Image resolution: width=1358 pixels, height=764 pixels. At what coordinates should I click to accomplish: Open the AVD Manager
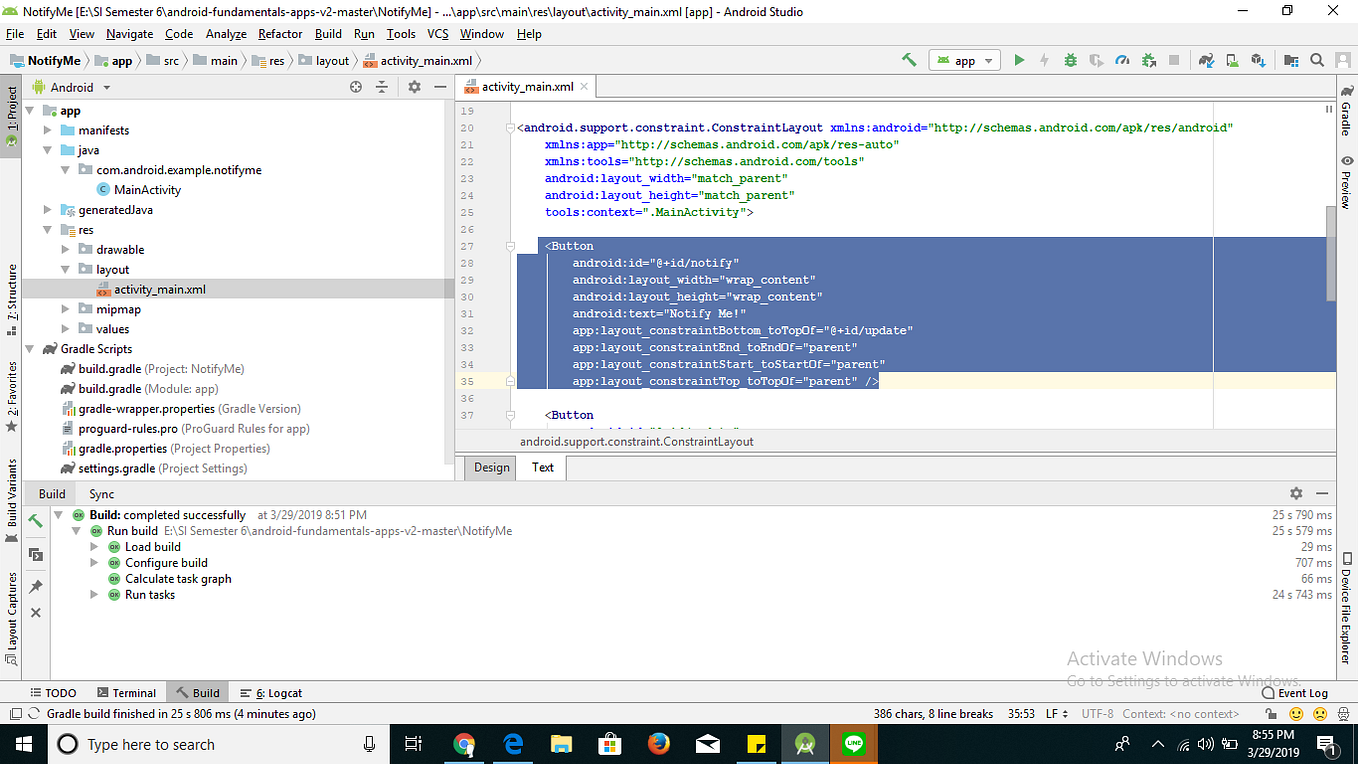click(1231, 60)
